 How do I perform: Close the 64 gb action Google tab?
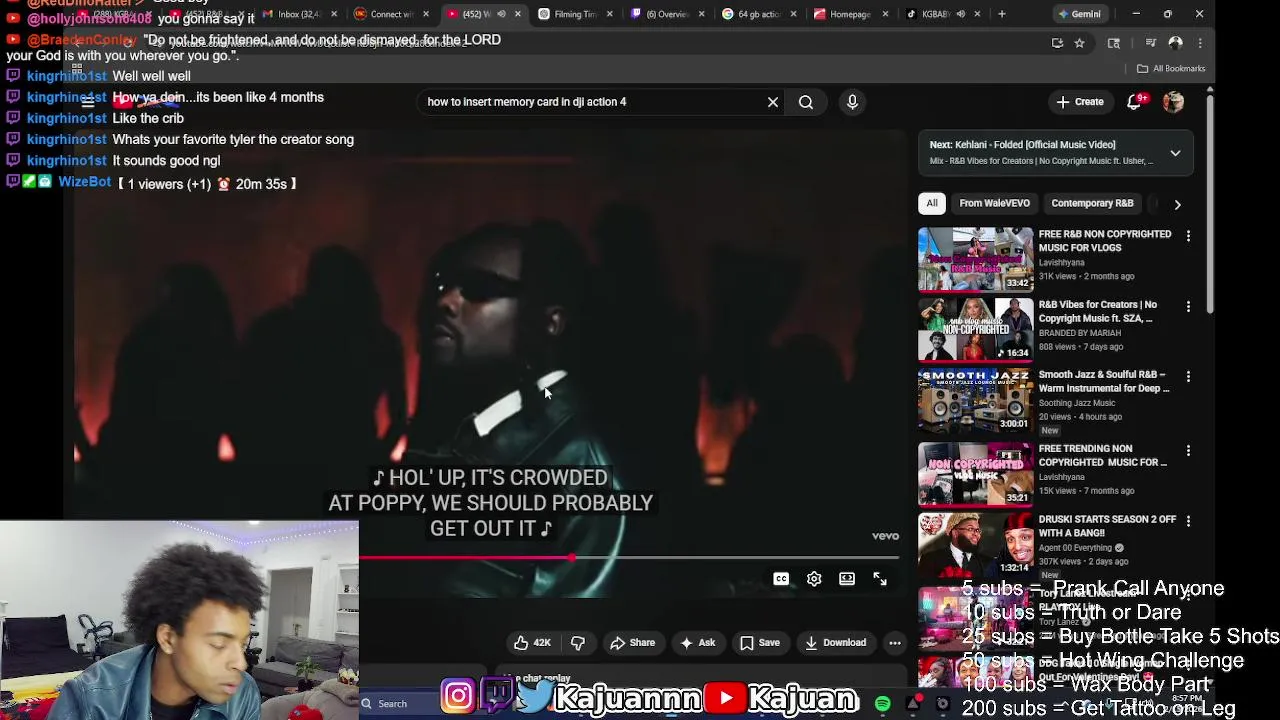[x=793, y=14]
